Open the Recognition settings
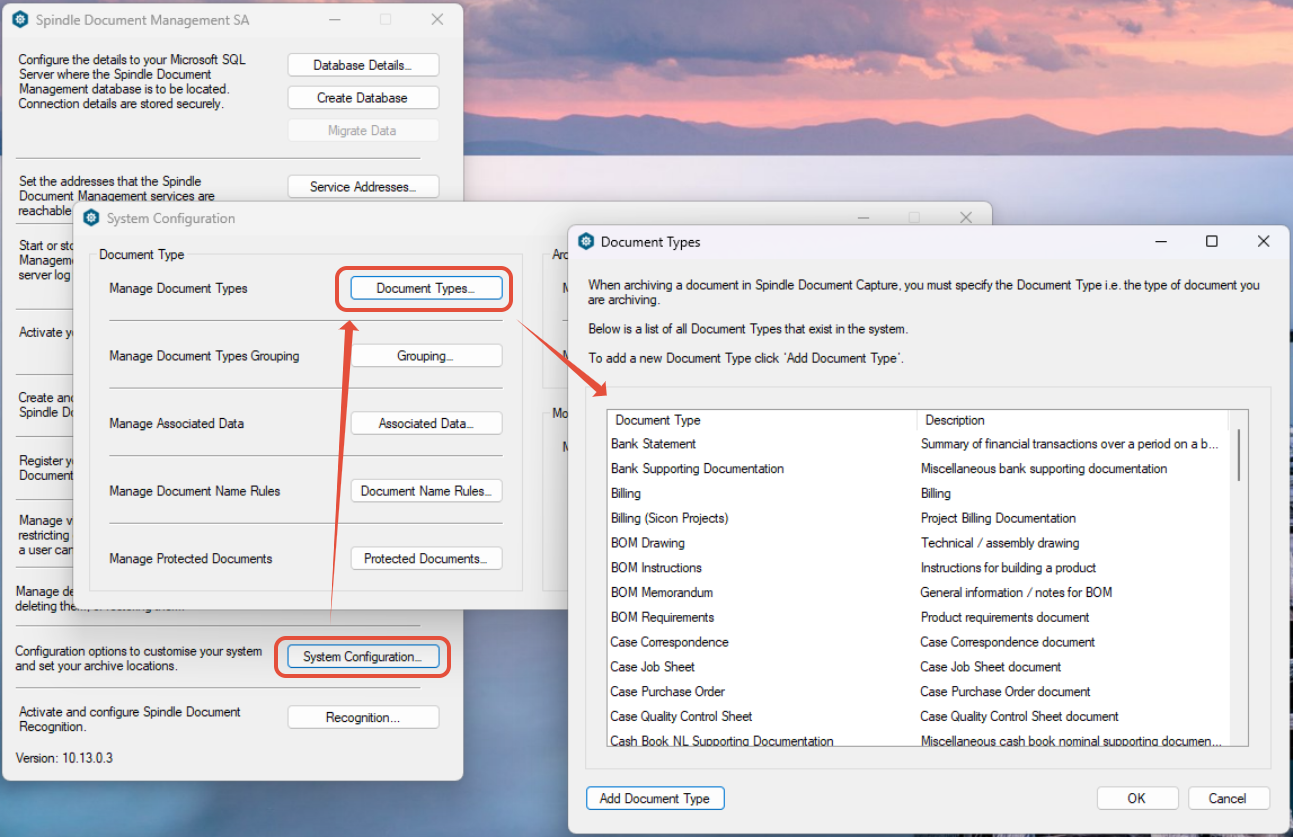The width and height of the screenshot is (1293, 837). pos(363,717)
